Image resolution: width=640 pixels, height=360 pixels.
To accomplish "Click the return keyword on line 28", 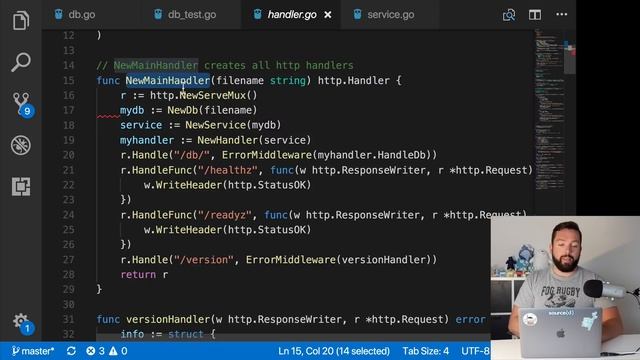I will point(138,275).
